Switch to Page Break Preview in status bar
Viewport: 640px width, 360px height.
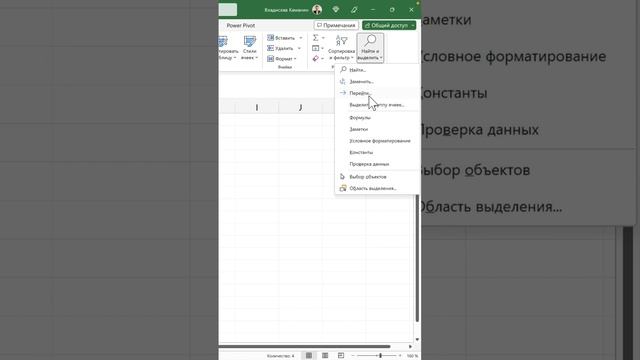(341, 356)
